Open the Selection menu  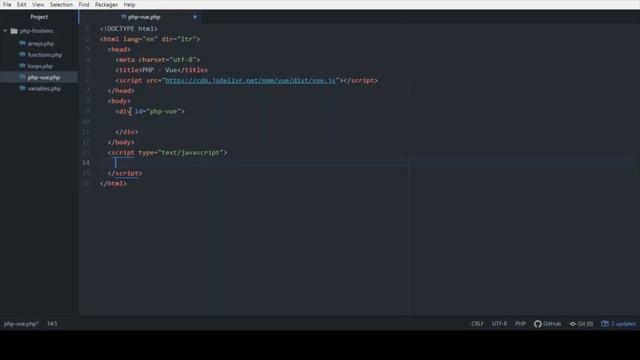[x=61, y=4]
